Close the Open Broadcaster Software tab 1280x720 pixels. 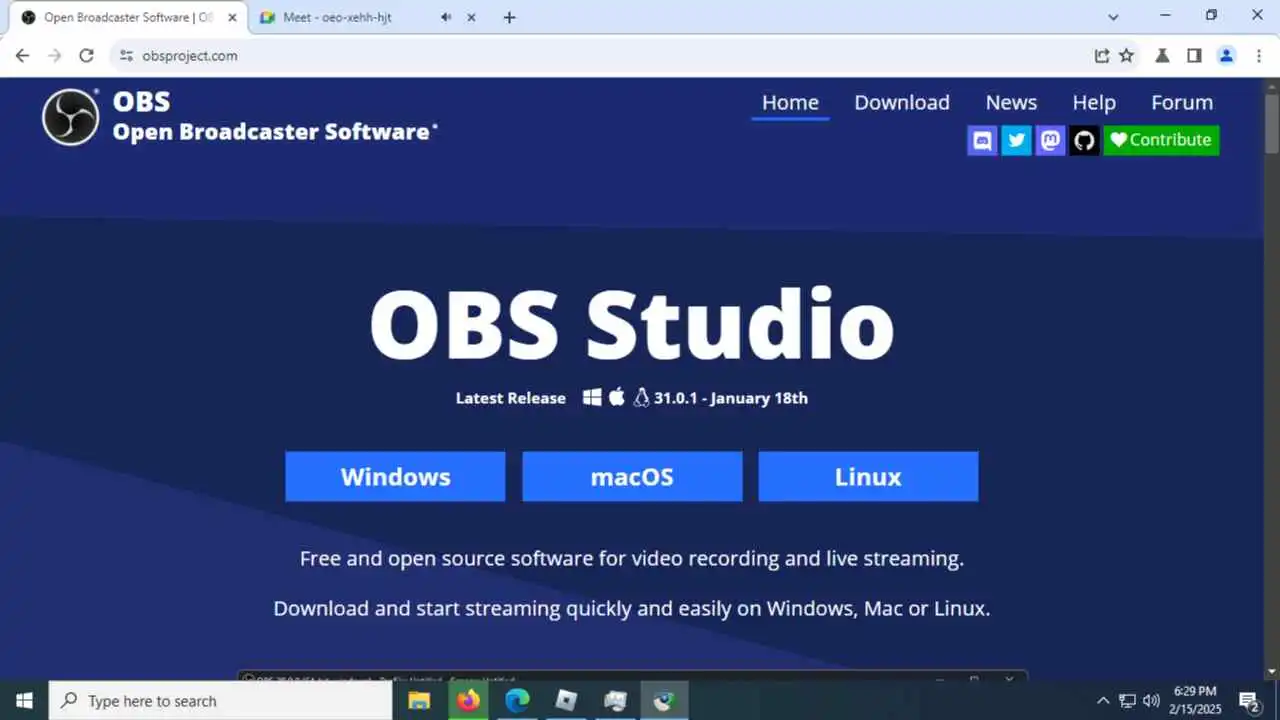232,17
